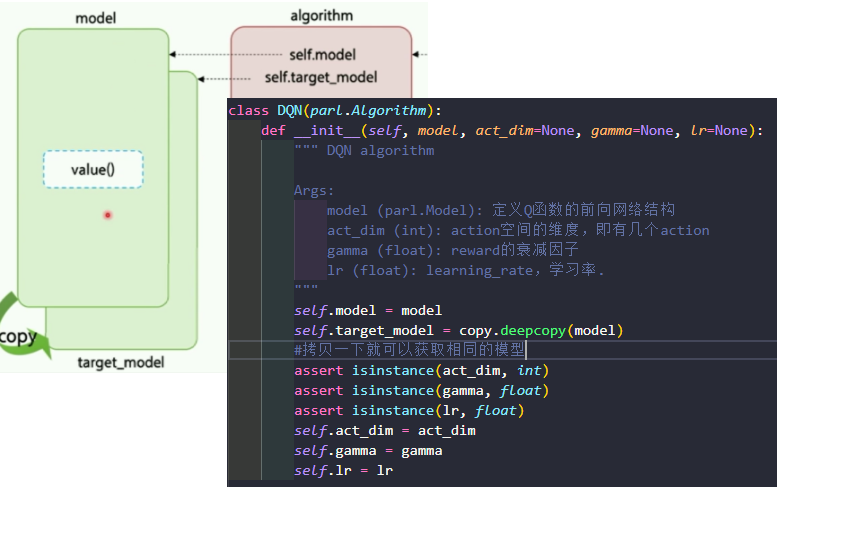Image resolution: width=858 pixels, height=558 pixels.
Task: Click the "model (parl.Model)" docstring line
Action: pos(501,210)
